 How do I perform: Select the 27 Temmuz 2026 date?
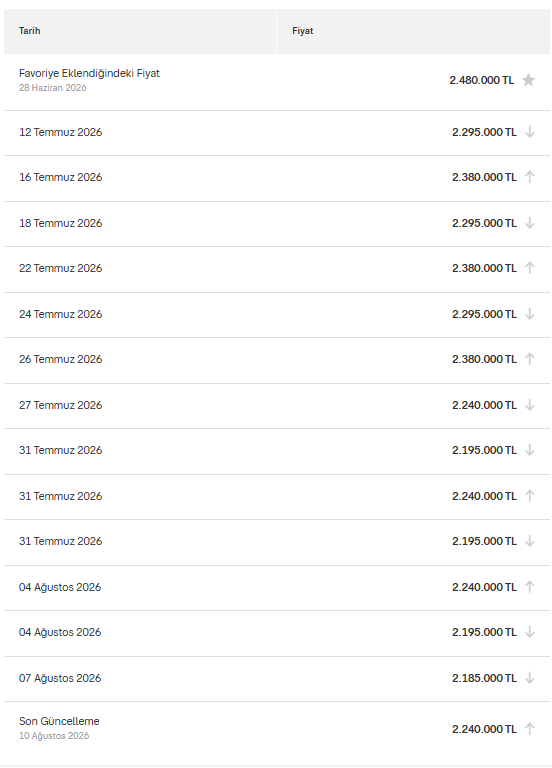pyautogui.click(x=61, y=405)
